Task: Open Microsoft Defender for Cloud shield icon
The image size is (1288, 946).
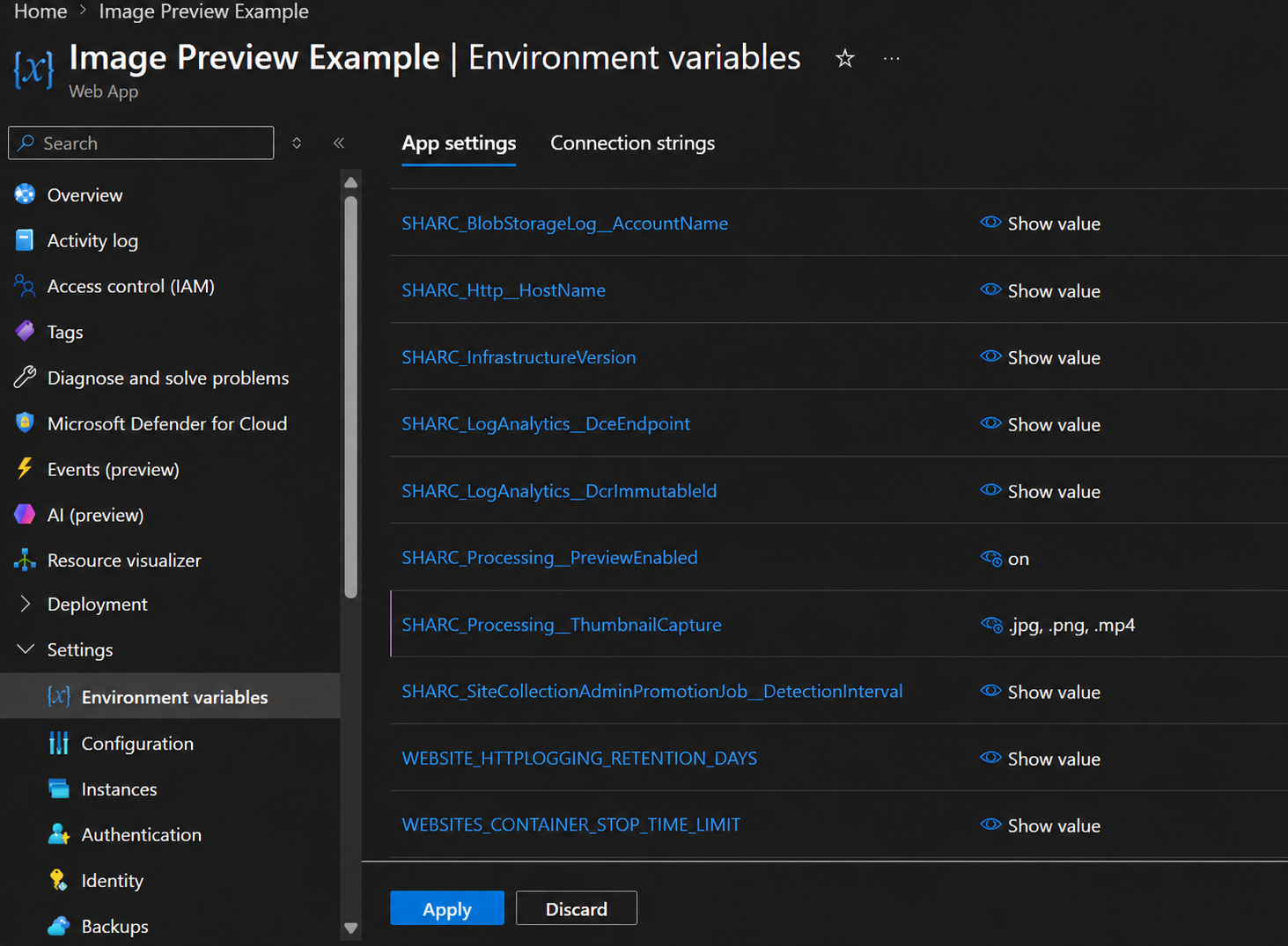Action: pyautogui.click(x=25, y=423)
